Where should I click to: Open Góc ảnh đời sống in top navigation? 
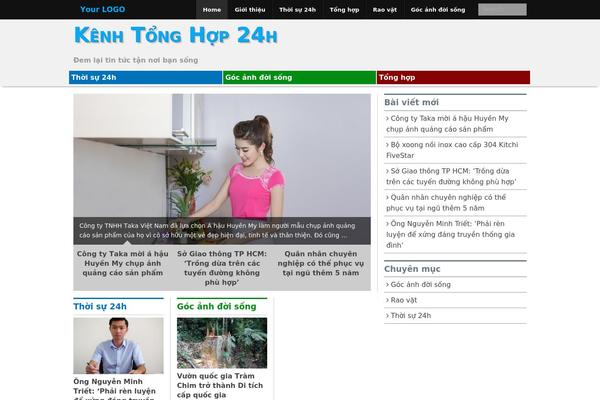click(x=438, y=10)
